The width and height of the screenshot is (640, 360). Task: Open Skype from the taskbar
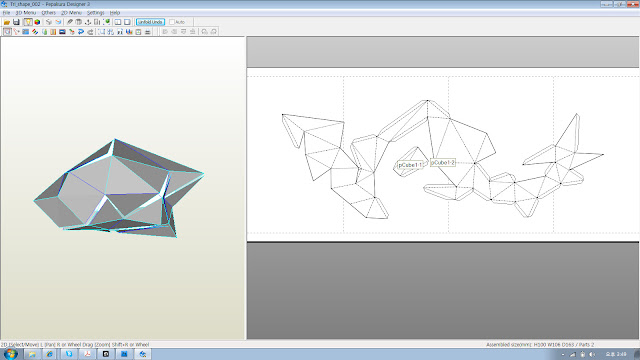coord(69,354)
